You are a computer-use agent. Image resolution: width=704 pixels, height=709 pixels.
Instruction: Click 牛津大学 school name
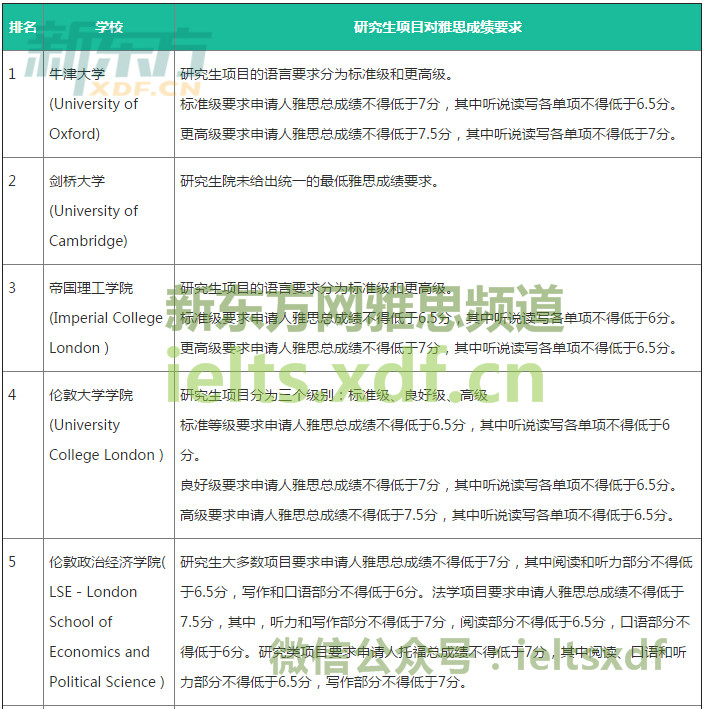[77, 74]
